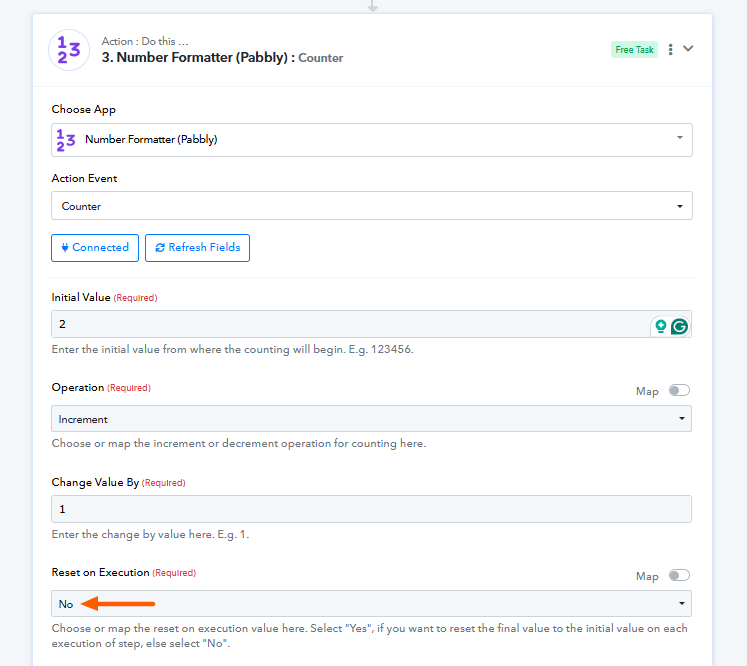Click the Connected button
Screen dimensions: 747x666
94,248
